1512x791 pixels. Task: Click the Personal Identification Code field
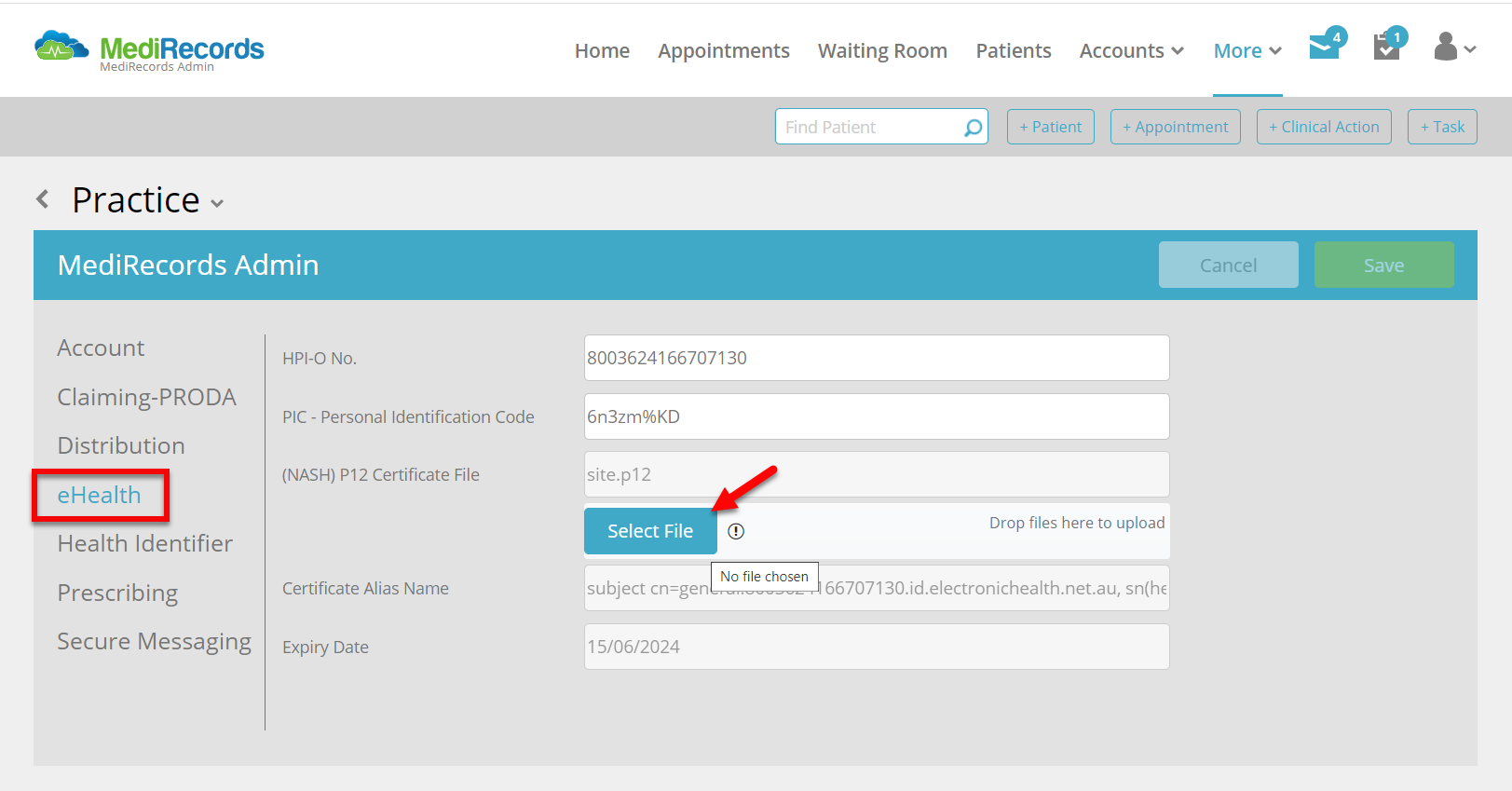[877, 416]
